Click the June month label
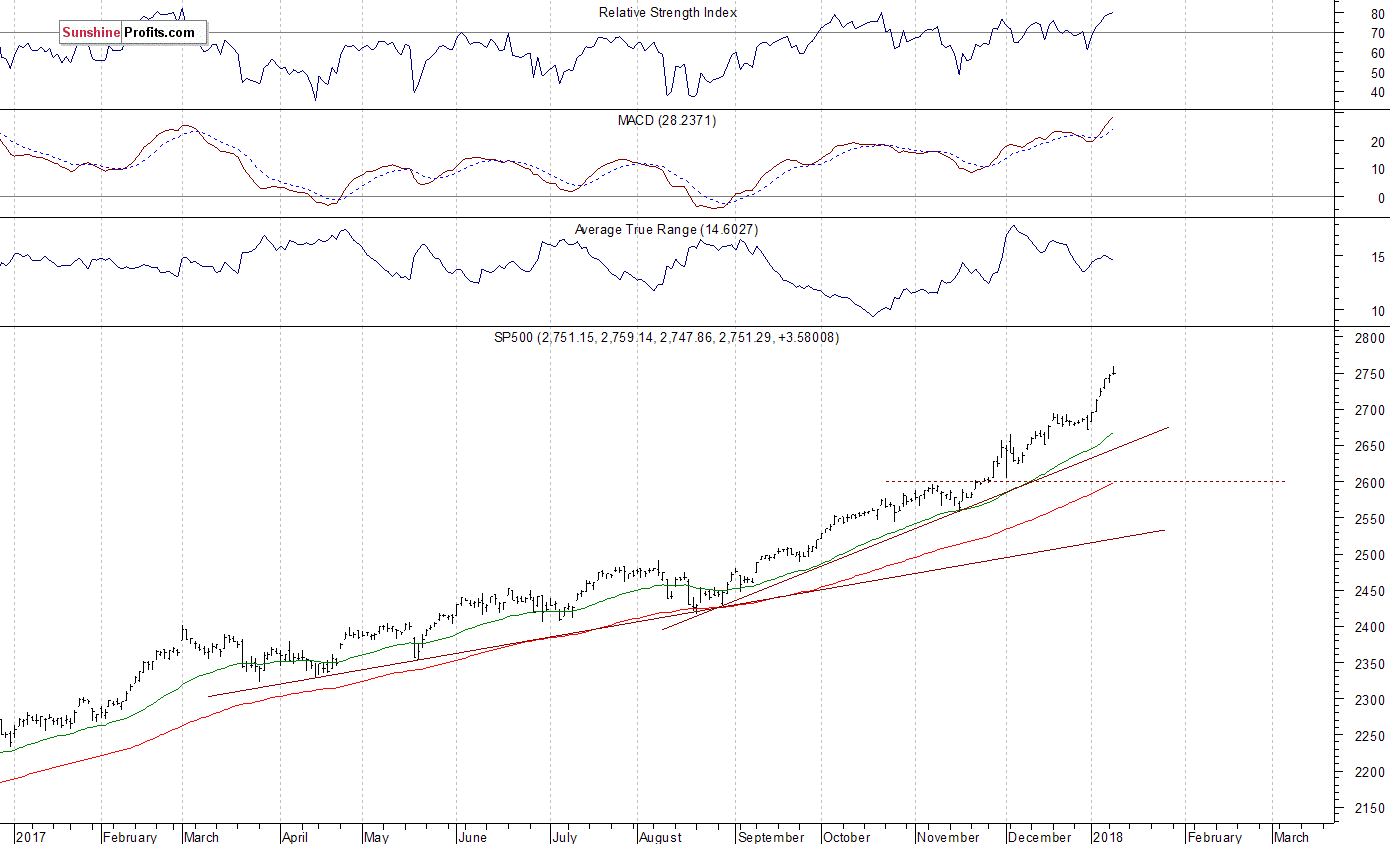The width and height of the screenshot is (1390, 844). tap(475, 837)
